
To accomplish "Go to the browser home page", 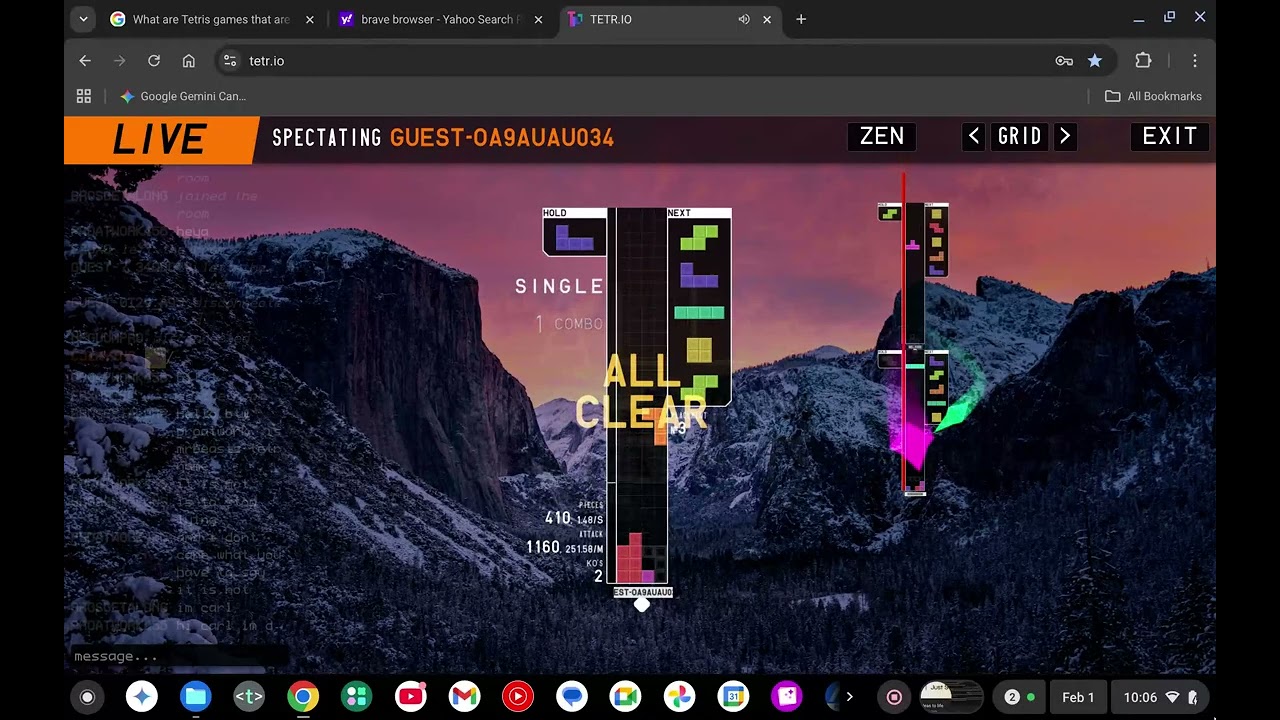I will [188, 61].
